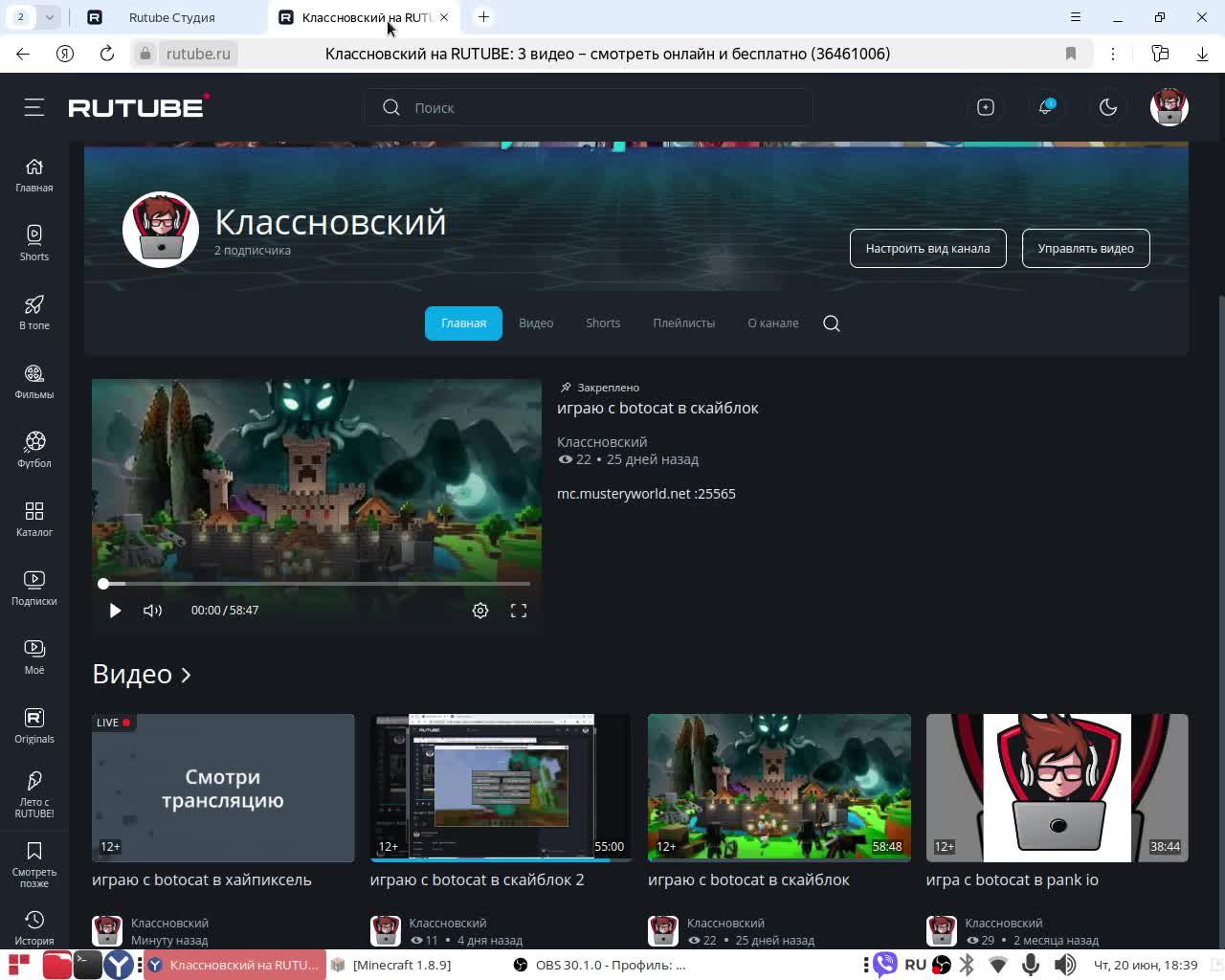Open the Главная sidebar item
Viewport: 1225px width, 980px height.
[x=34, y=175]
